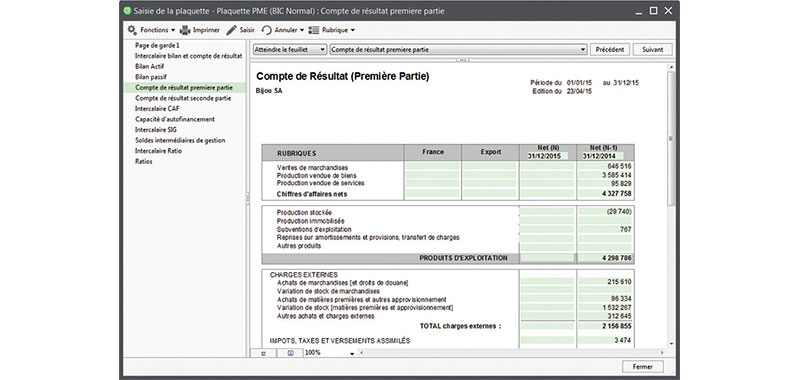
Task: Click the second page-view icon beside 100%
Action: [290, 353]
